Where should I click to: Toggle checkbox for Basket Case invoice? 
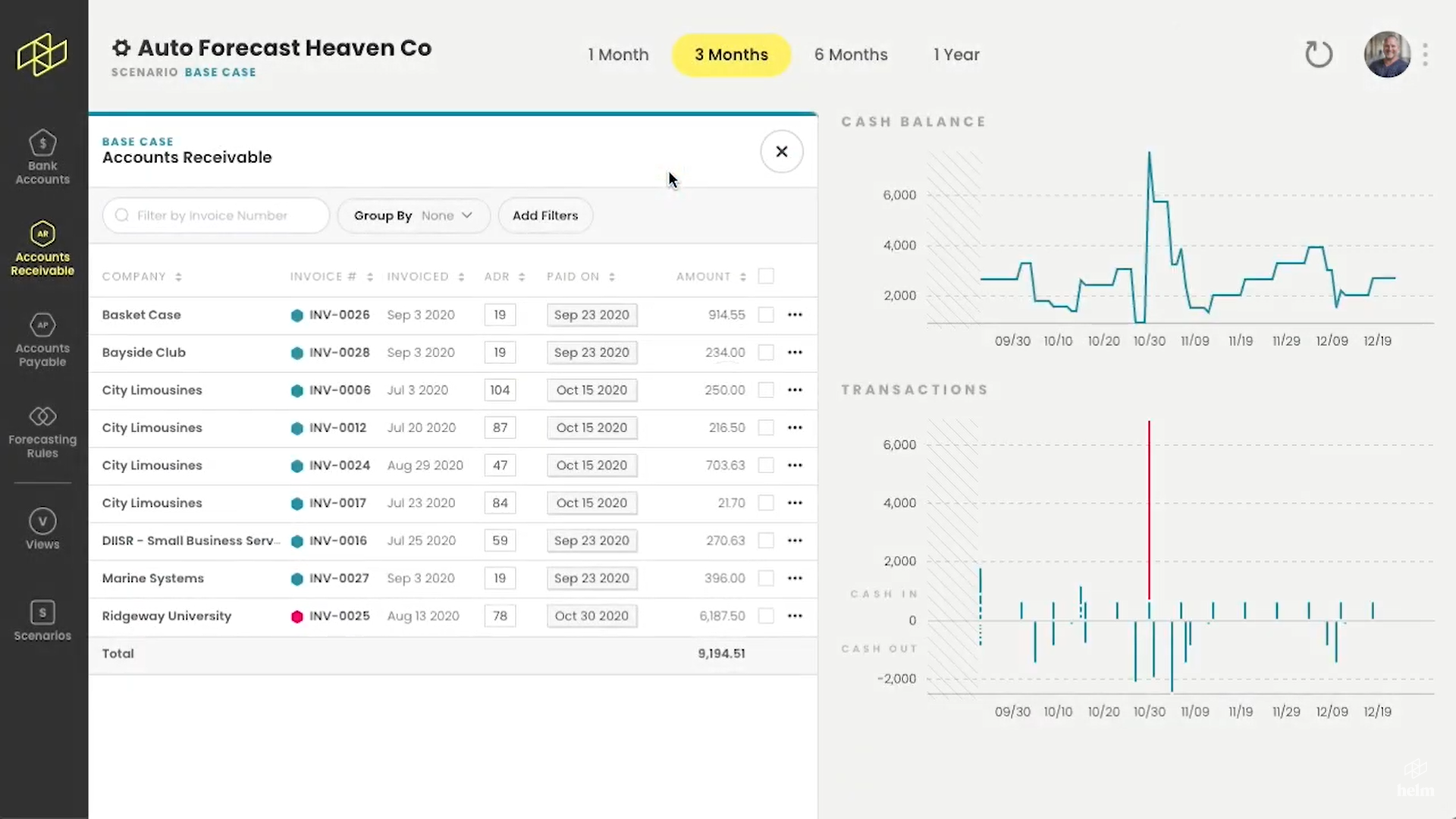click(766, 315)
